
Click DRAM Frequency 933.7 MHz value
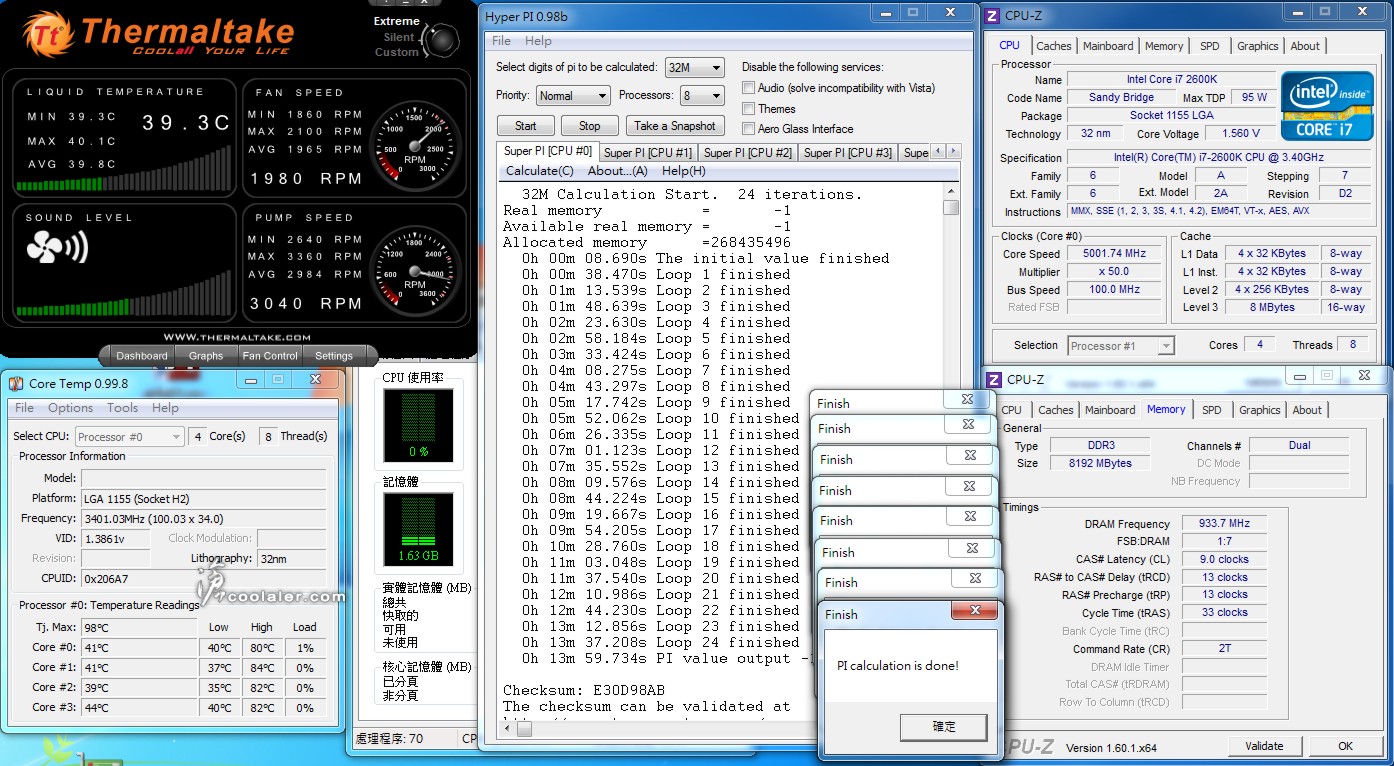click(x=1224, y=523)
